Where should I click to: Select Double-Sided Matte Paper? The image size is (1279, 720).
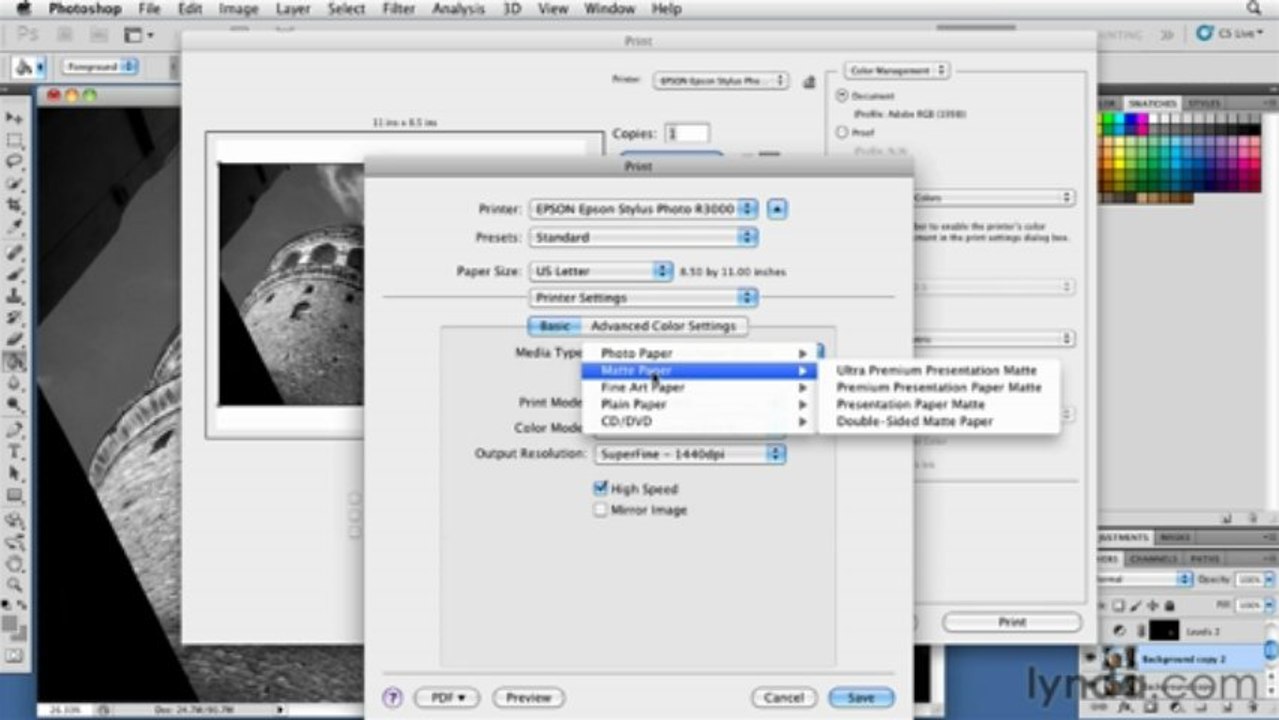(x=938, y=421)
